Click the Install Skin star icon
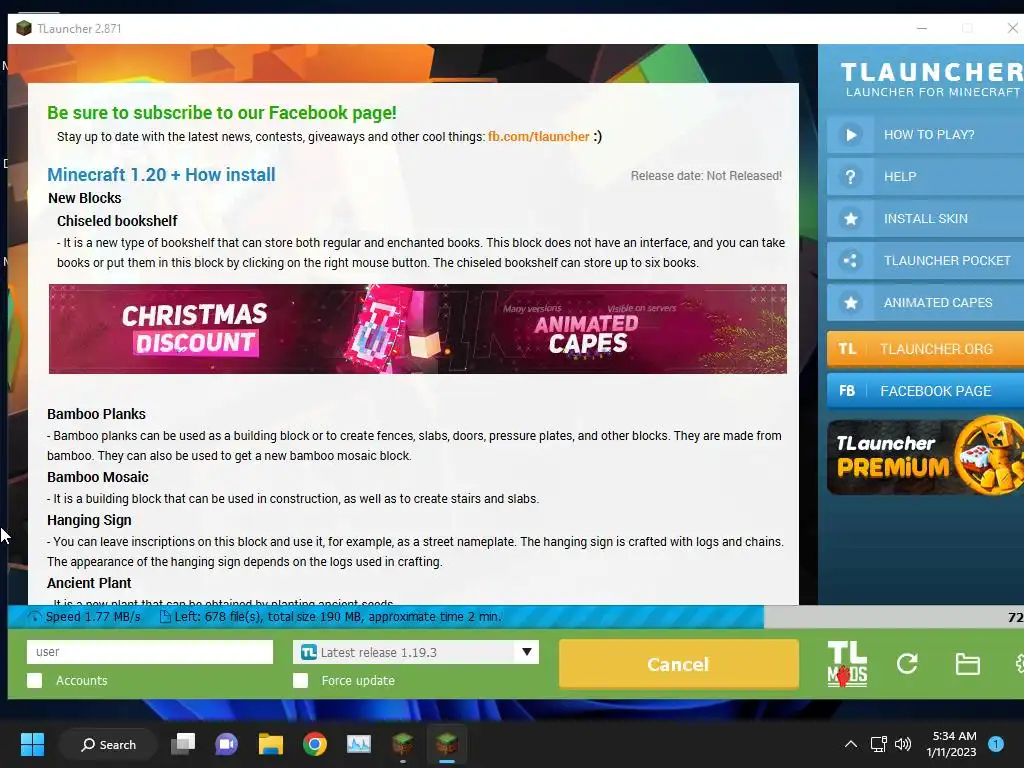1024x768 pixels. click(x=850, y=219)
